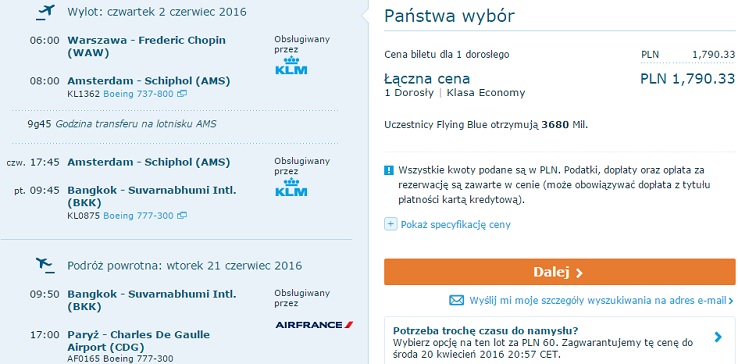Open the Pokaż specyfikację ceny price breakdown
738x364 pixels.
(456, 225)
